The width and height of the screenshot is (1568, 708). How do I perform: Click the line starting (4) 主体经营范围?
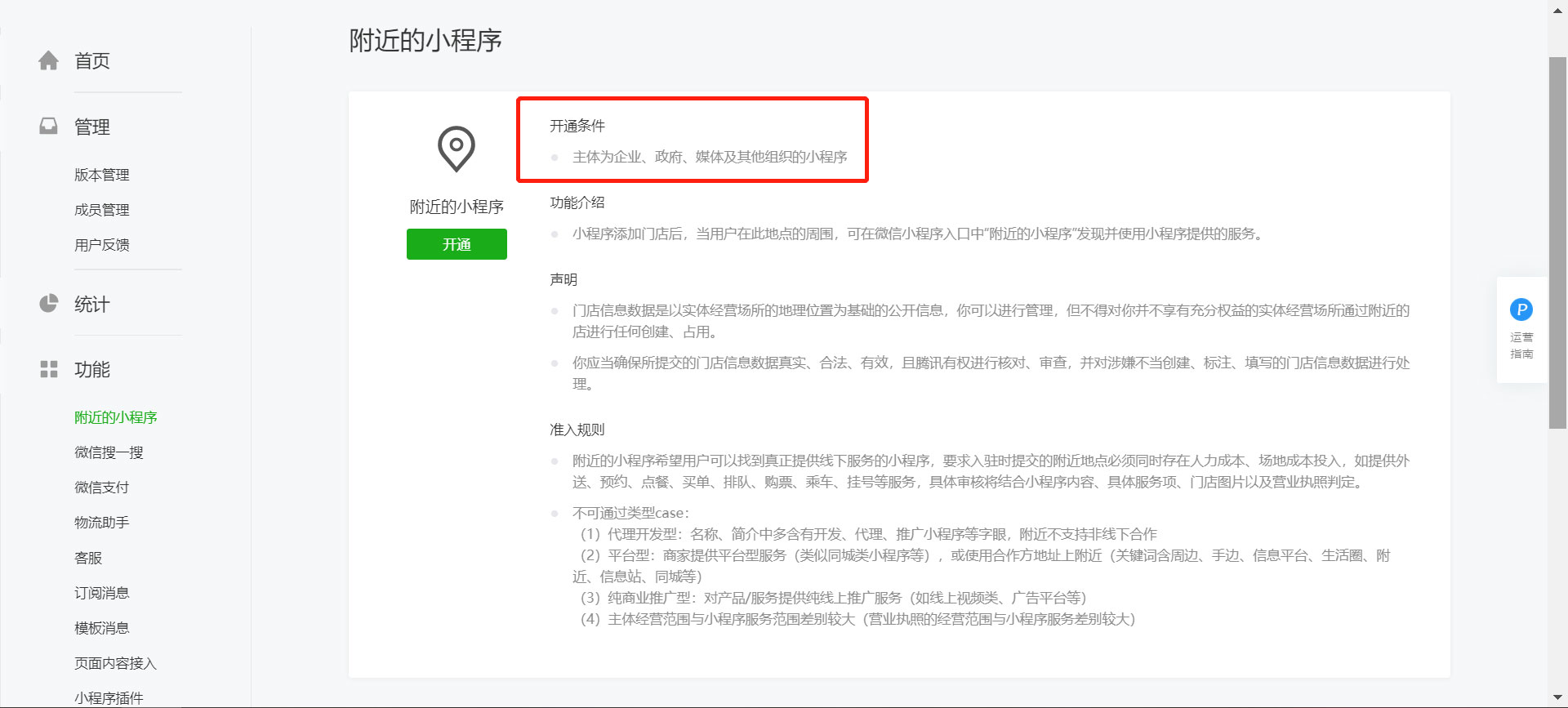858,619
